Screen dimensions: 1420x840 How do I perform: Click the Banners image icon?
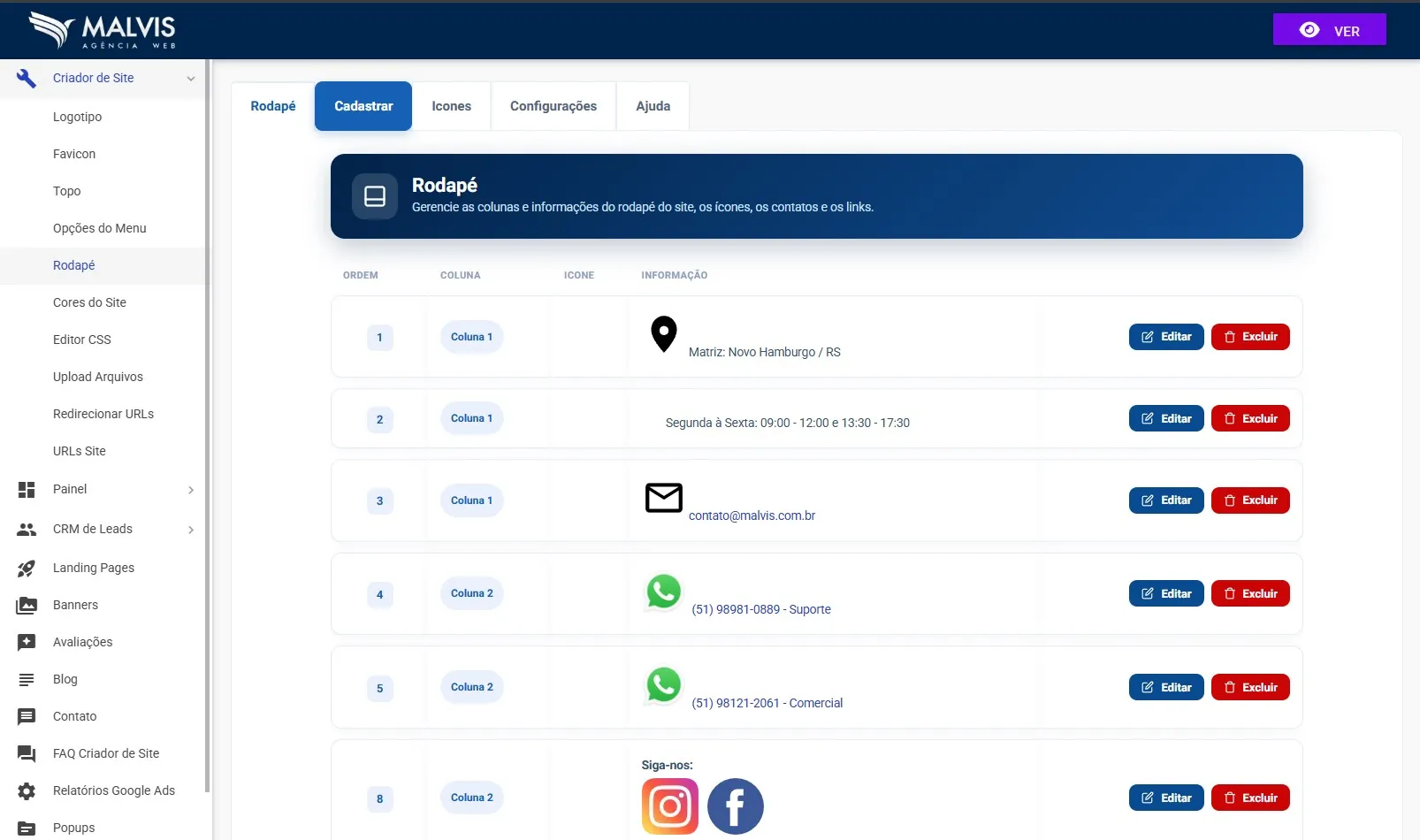[27, 605]
